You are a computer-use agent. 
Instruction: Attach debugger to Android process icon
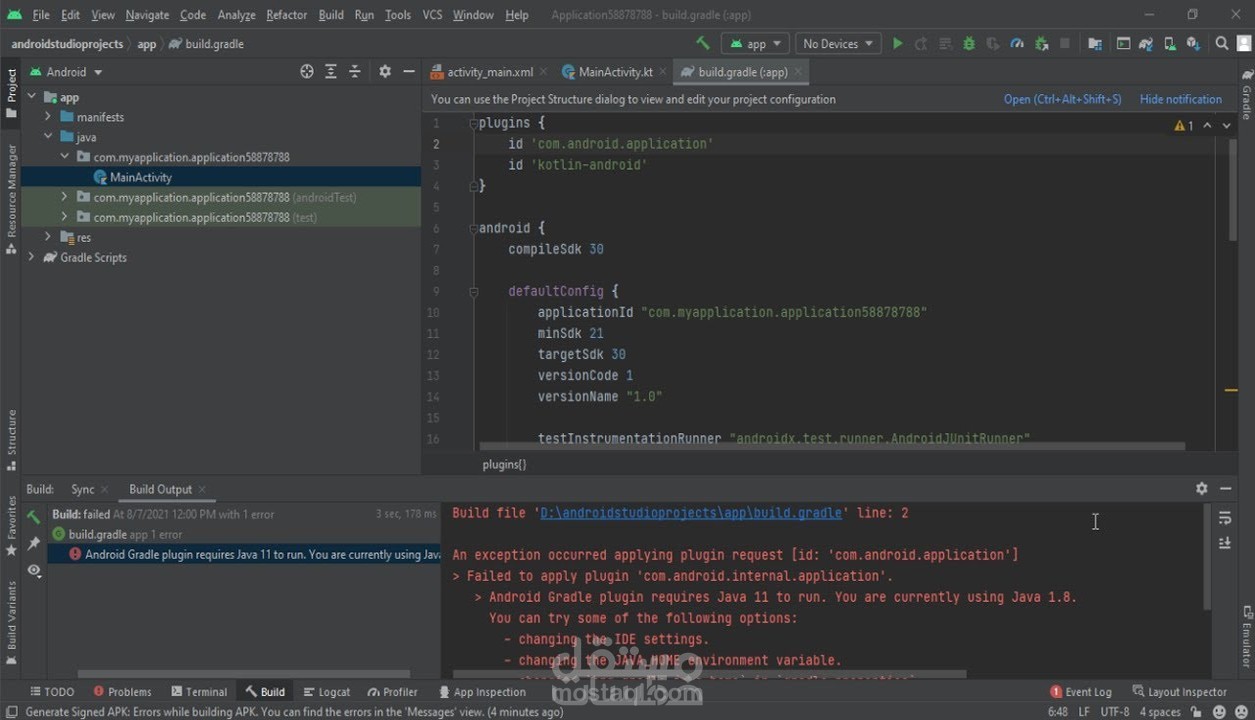pos(1041,44)
